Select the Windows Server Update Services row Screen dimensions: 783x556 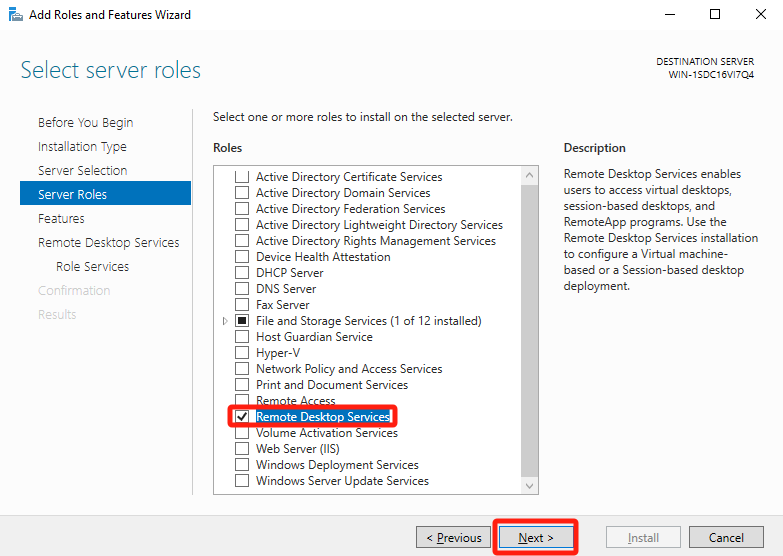[x=342, y=481]
